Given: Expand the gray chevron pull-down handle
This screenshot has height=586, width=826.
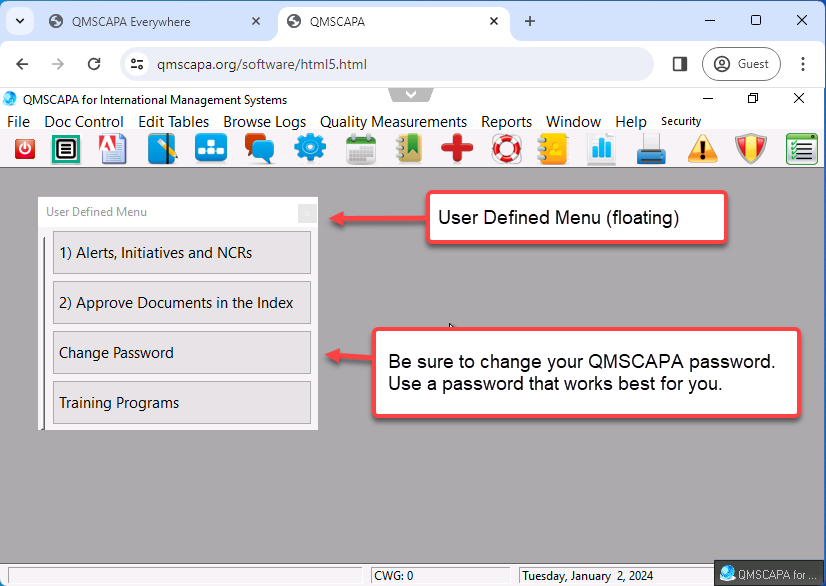Looking at the screenshot, I should tap(411, 95).
